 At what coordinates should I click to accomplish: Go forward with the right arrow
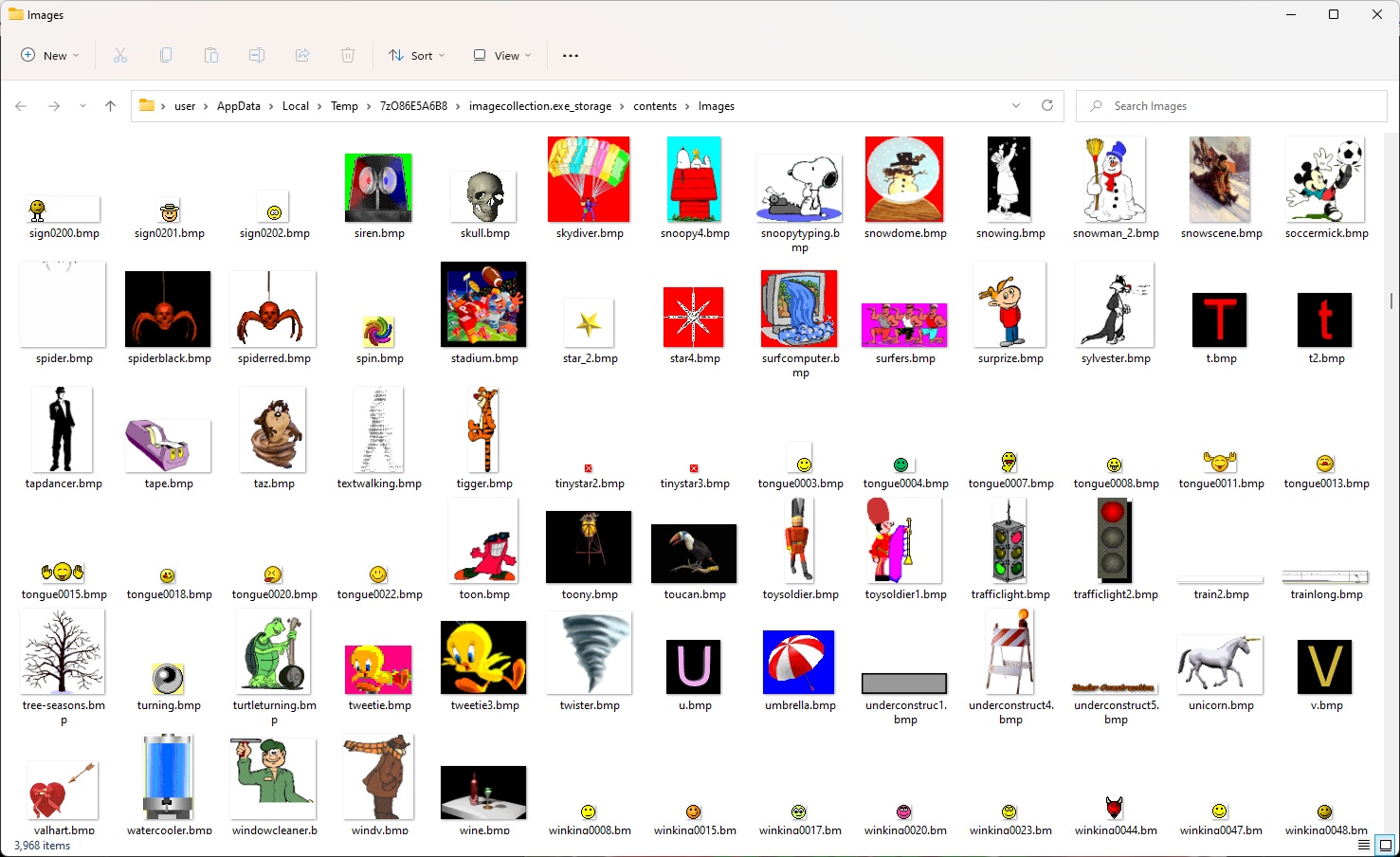(54, 106)
